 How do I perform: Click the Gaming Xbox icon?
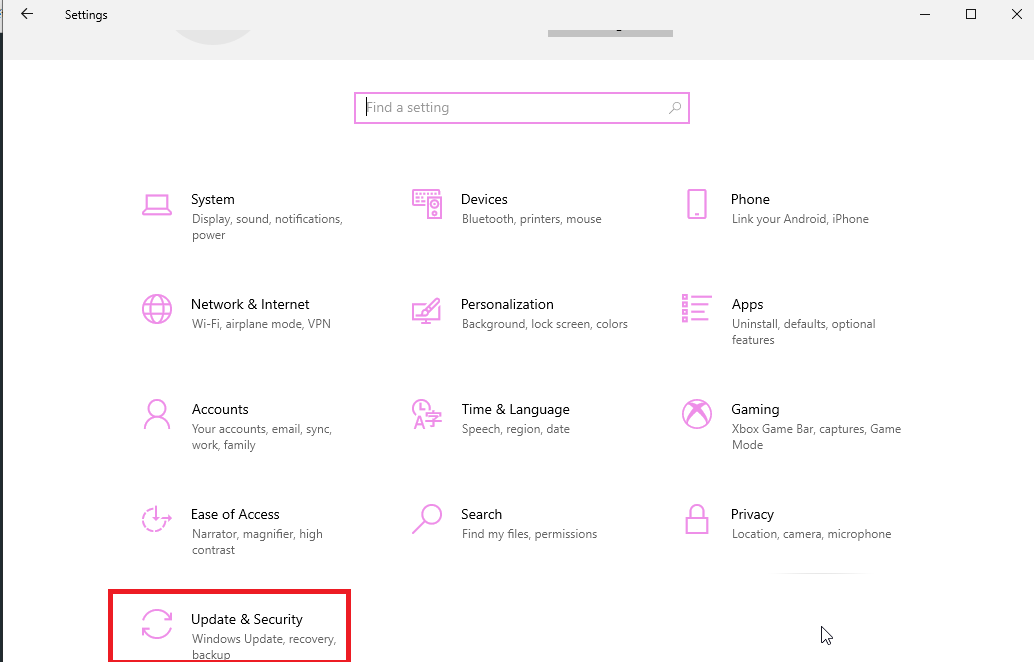(x=697, y=414)
